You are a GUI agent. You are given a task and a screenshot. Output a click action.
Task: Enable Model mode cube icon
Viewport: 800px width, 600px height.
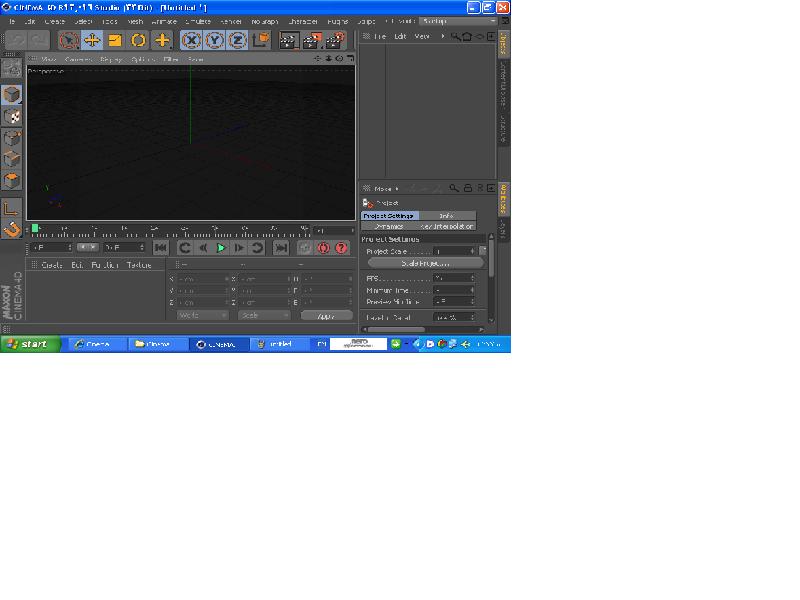click(x=12, y=94)
